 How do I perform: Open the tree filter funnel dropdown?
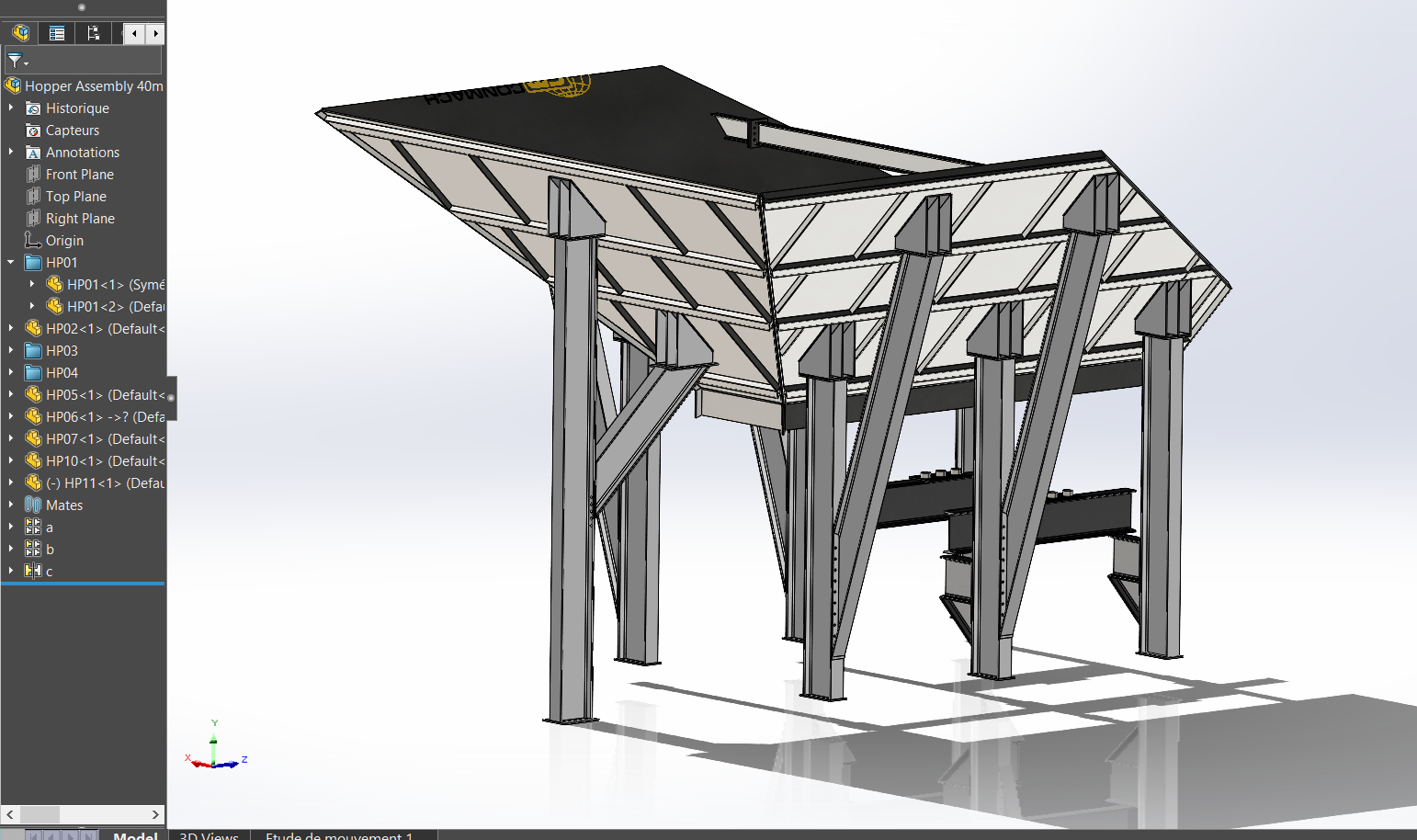(17, 62)
